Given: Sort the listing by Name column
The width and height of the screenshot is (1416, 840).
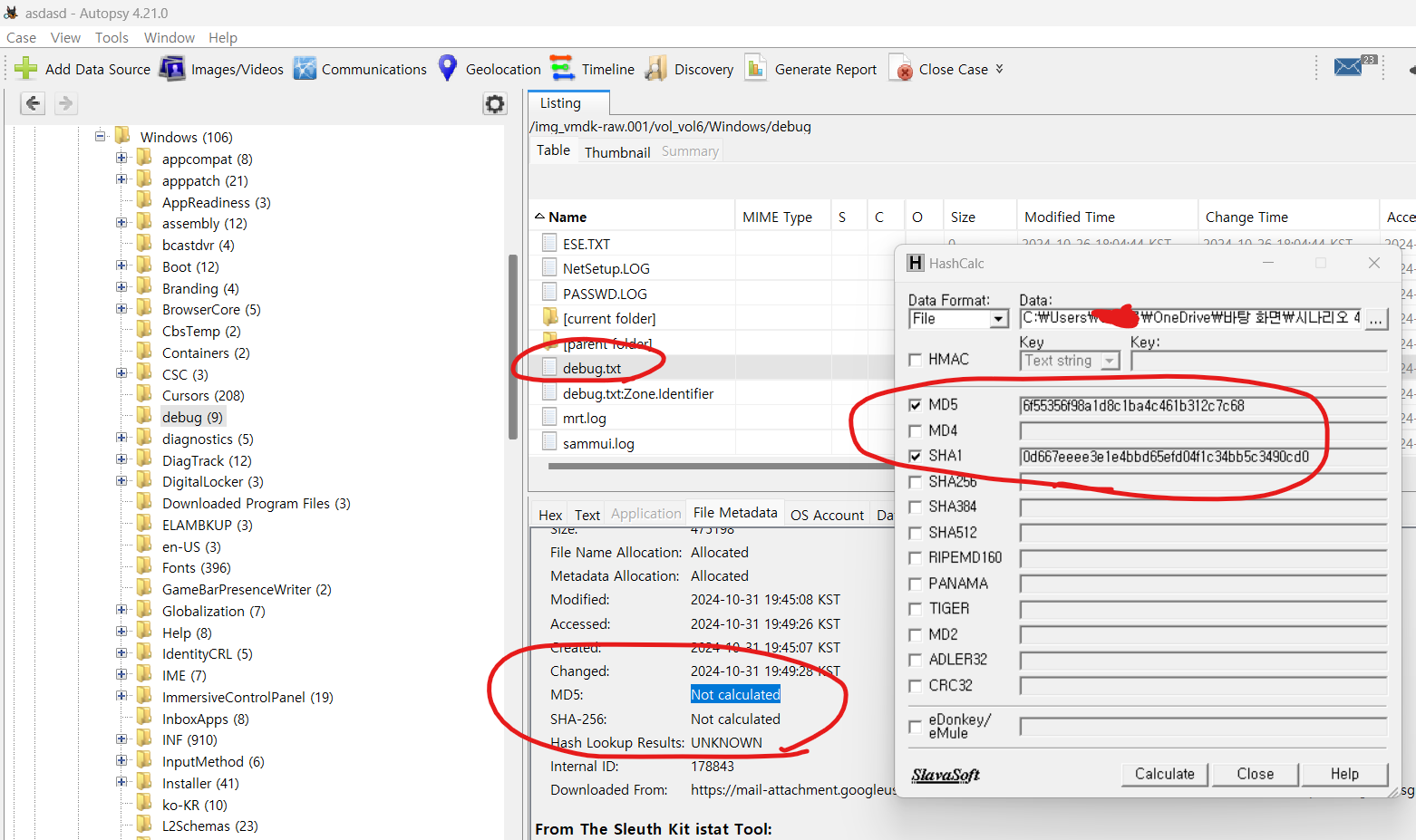Looking at the screenshot, I should click(632, 217).
